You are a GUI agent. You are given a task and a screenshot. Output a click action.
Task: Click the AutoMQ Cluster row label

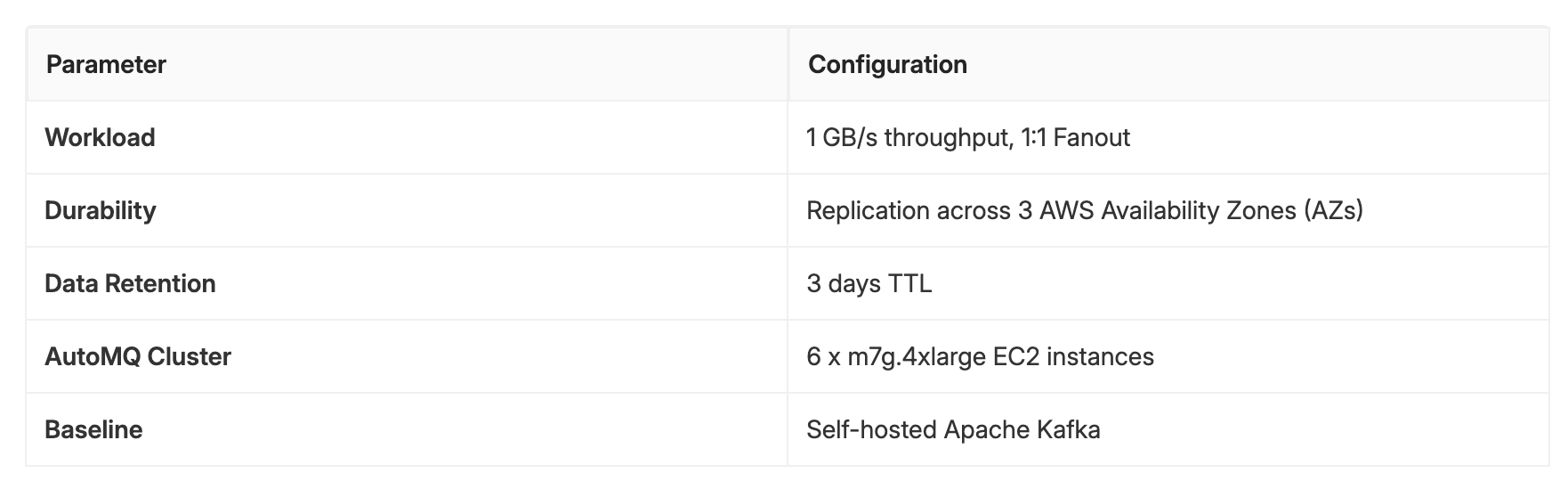pyautogui.click(x=138, y=357)
